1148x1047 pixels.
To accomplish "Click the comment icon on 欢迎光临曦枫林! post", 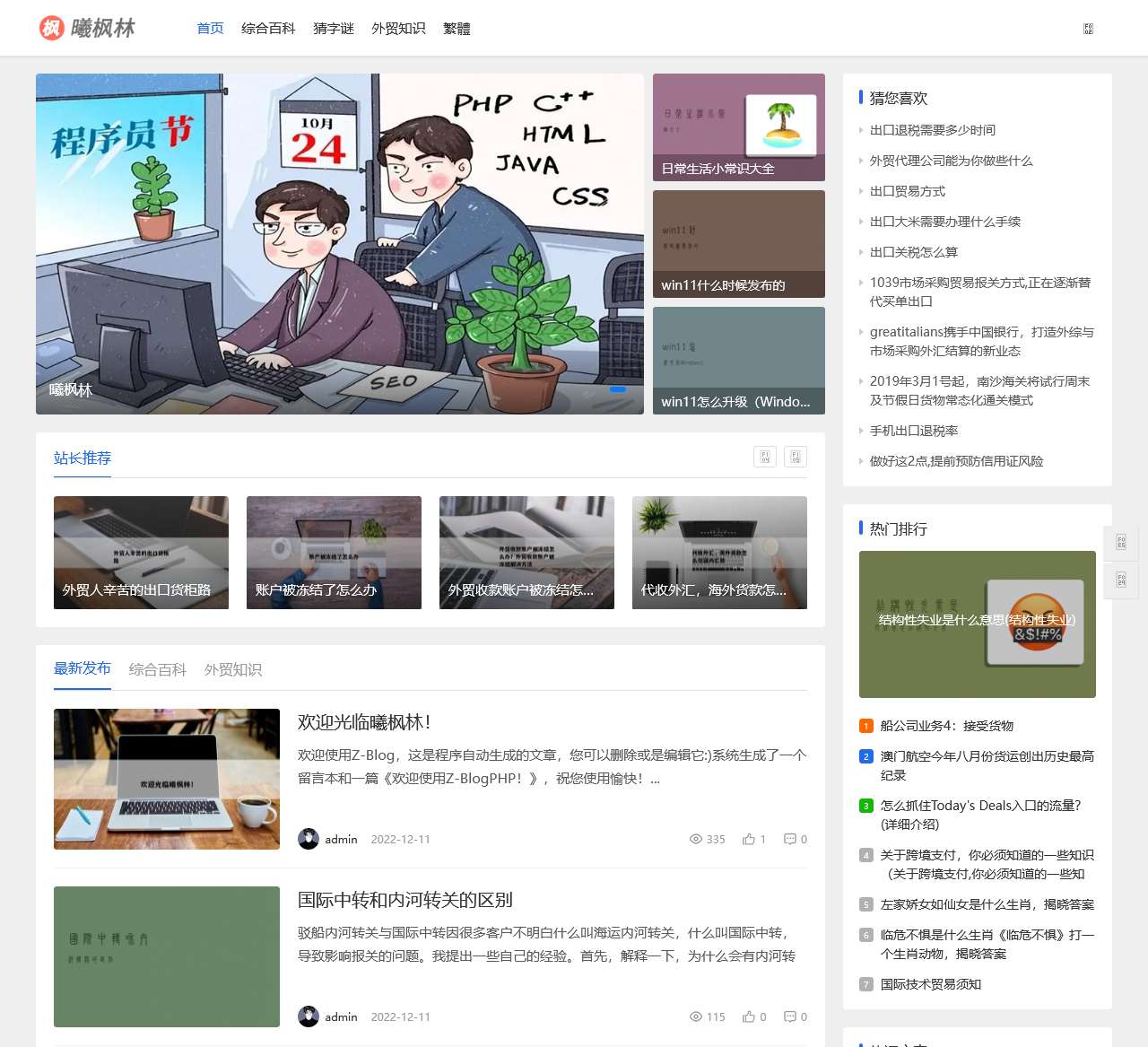I will (x=790, y=839).
